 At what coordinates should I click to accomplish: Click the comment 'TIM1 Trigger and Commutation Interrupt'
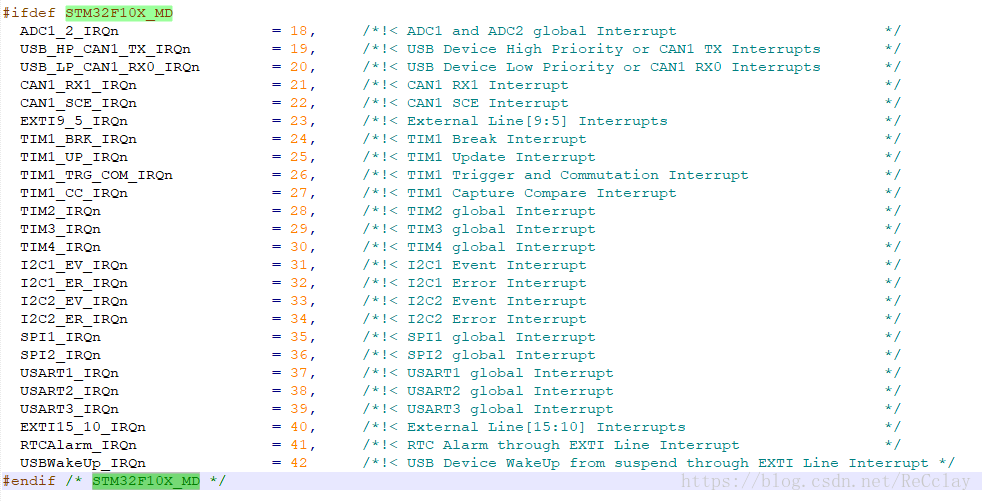(x=577, y=175)
